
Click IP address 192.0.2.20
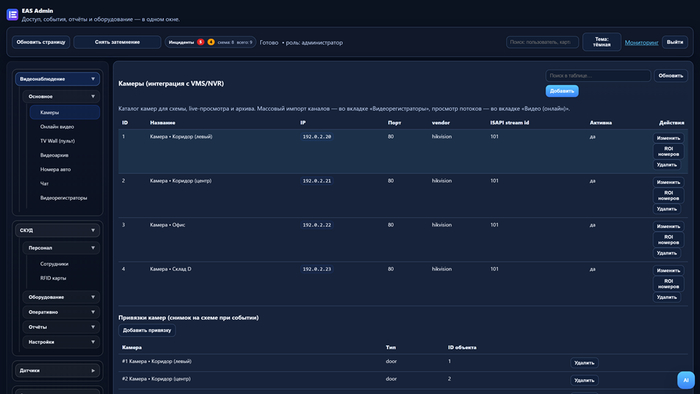317,137
